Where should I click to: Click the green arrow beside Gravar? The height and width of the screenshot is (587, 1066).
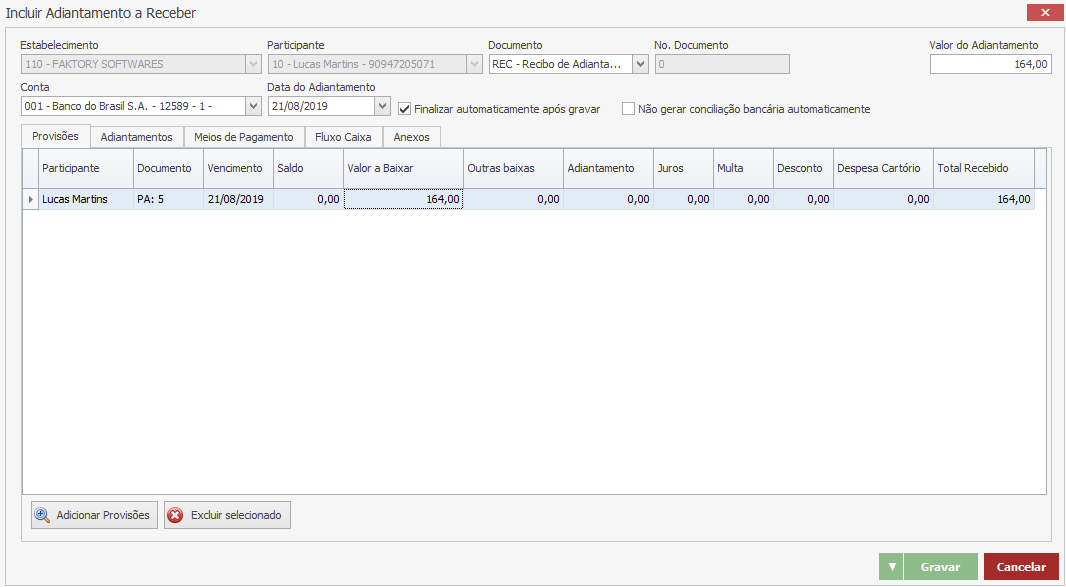(892, 567)
